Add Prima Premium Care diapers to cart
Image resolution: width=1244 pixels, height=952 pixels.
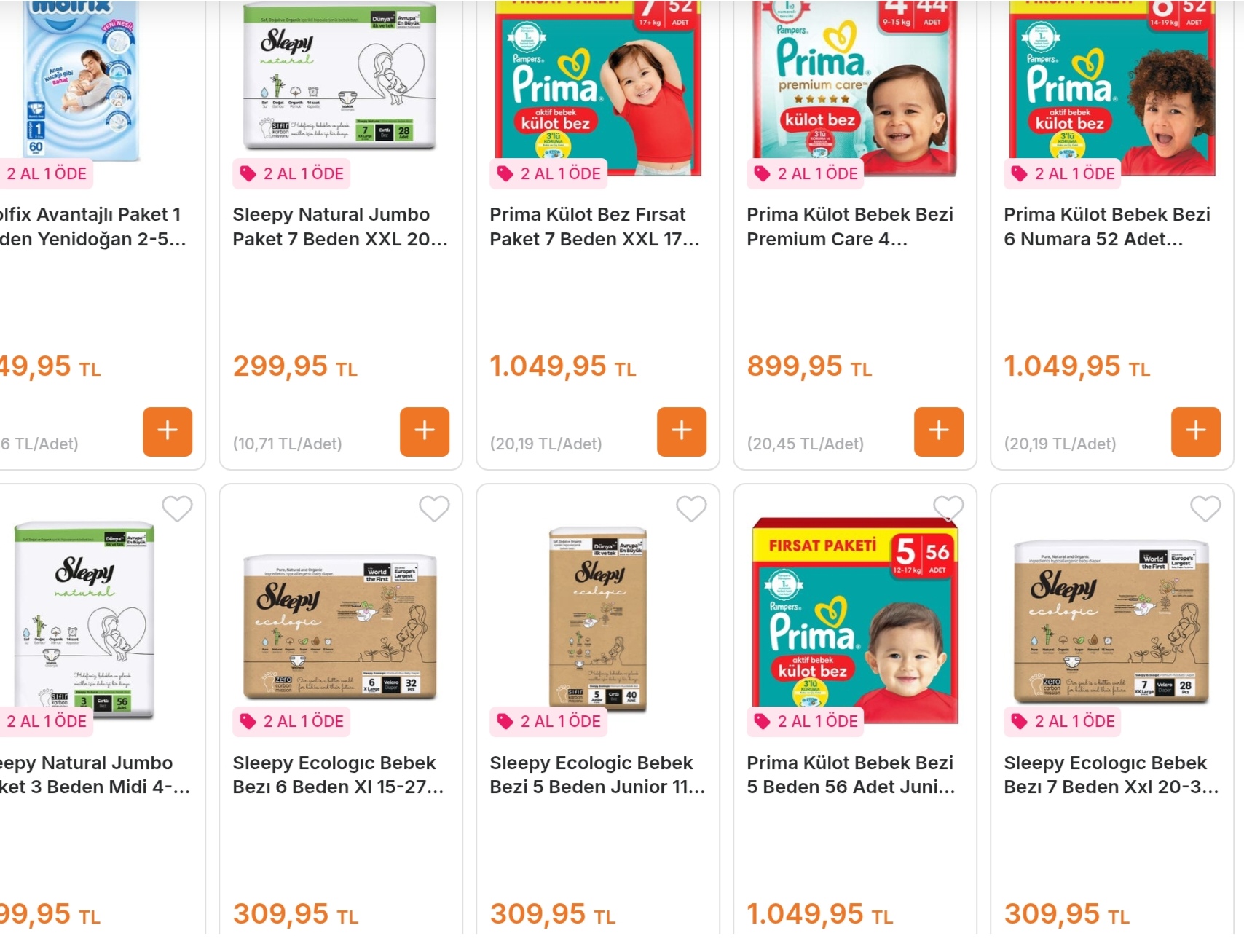tap(938, 431)
